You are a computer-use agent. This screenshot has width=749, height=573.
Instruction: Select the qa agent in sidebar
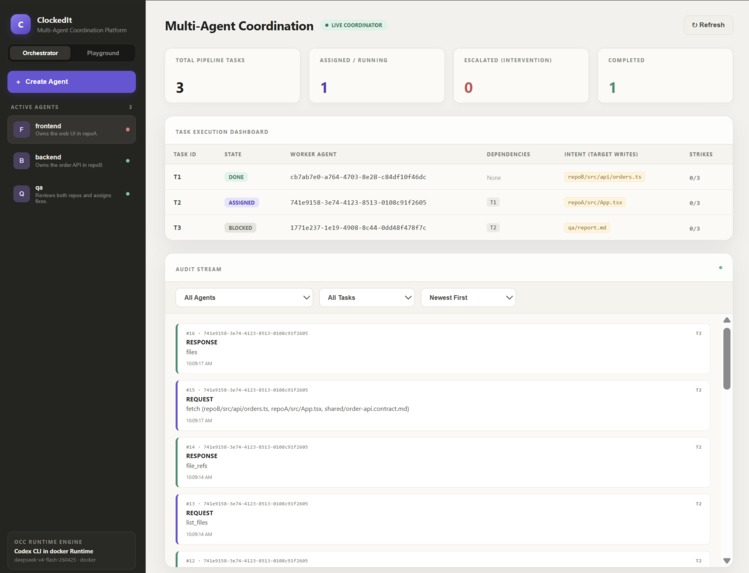72,194
